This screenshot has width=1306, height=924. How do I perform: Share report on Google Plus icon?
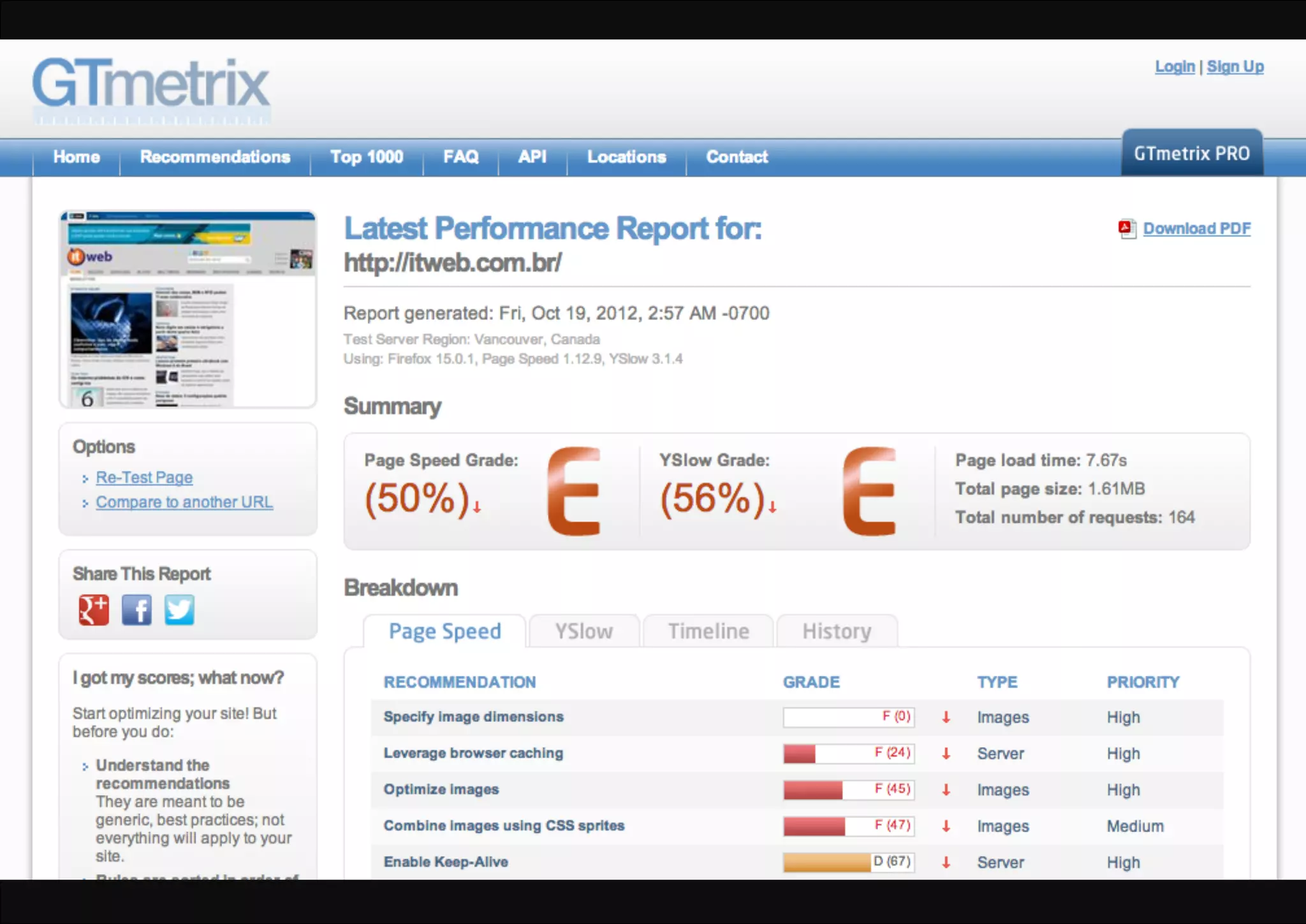click(94, 610)
